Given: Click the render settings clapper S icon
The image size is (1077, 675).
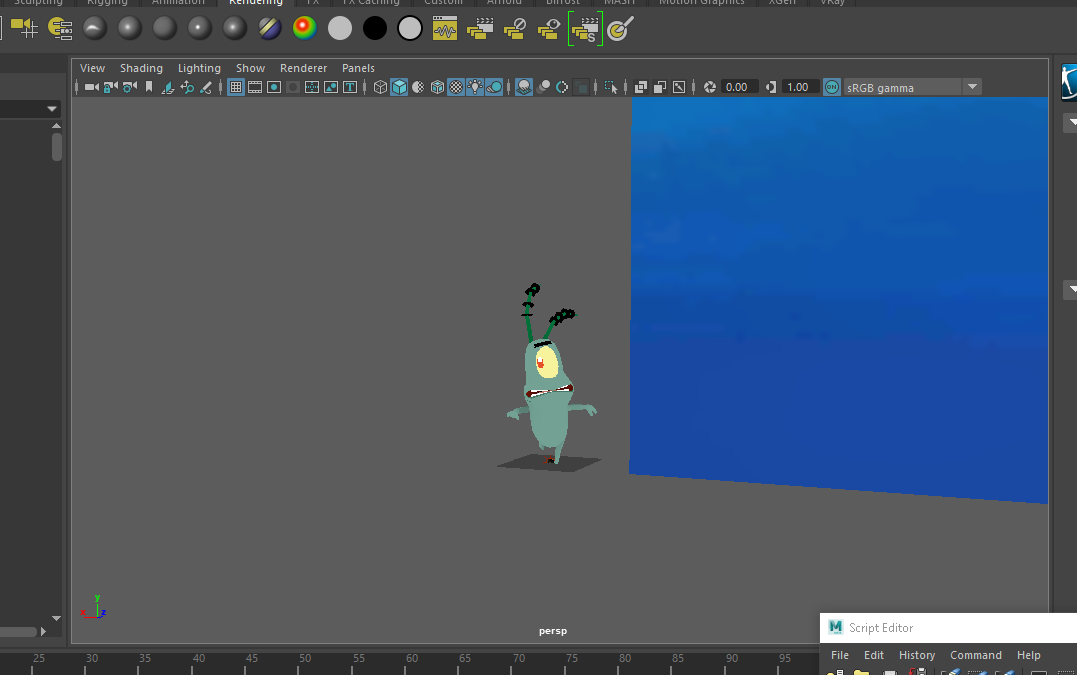Looking at the screenshot, I should 585,29.
